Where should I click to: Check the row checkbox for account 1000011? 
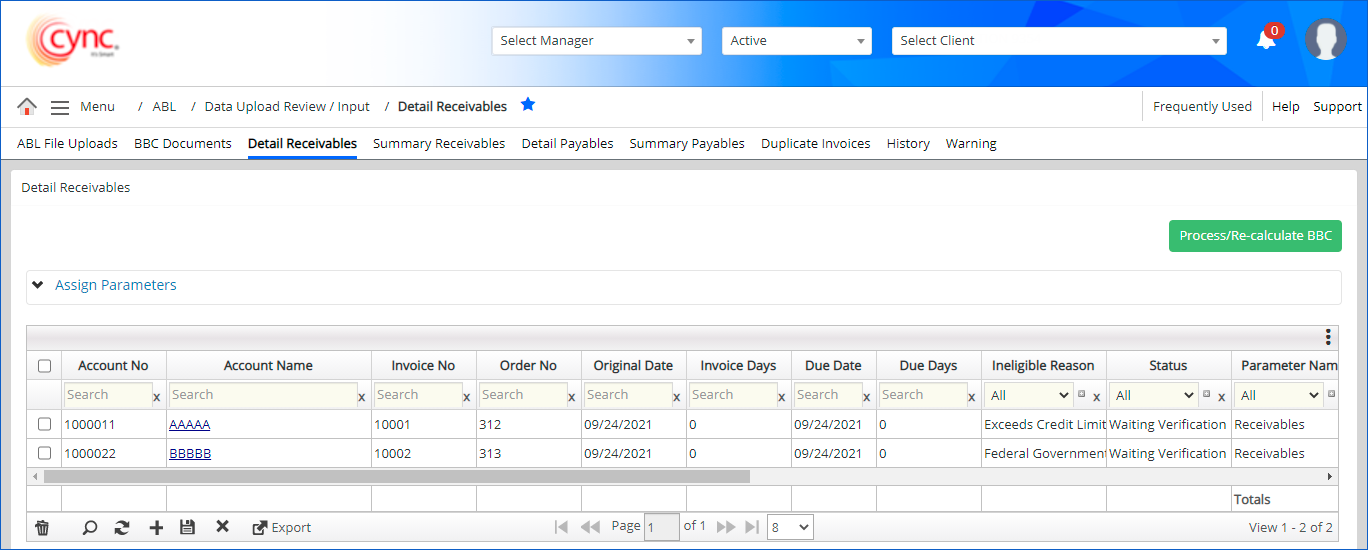tap(44, 424)
